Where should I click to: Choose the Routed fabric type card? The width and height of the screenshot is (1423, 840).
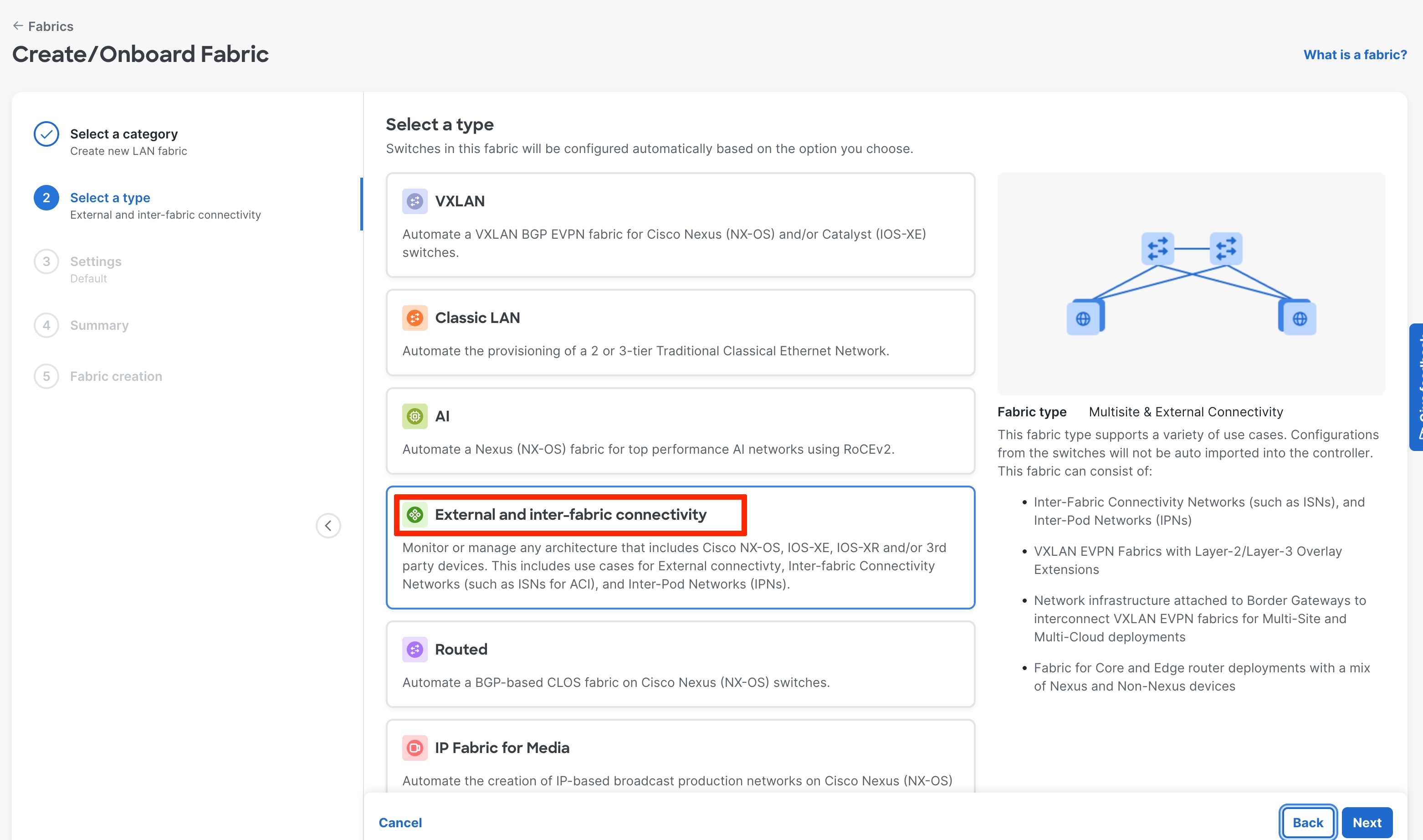pyautogui.click(x=680, y=665)
